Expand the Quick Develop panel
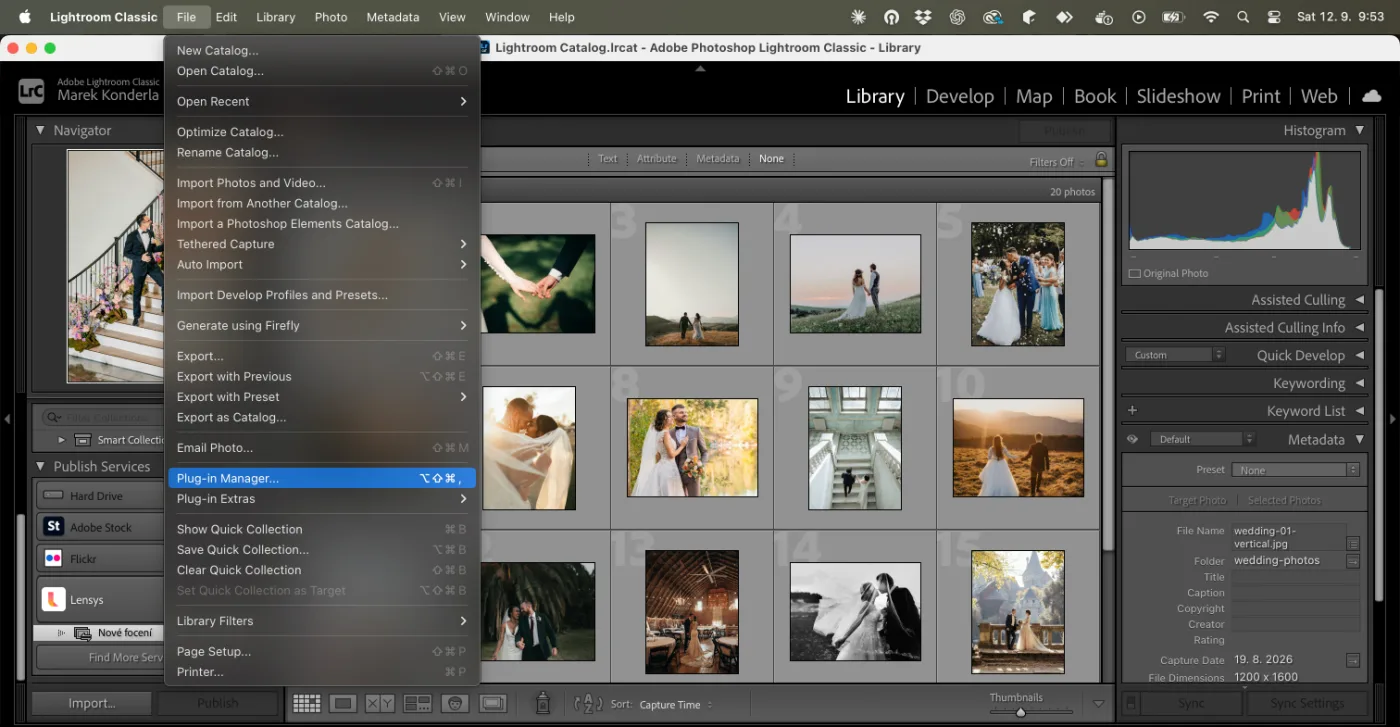 tap(1359, 355)
